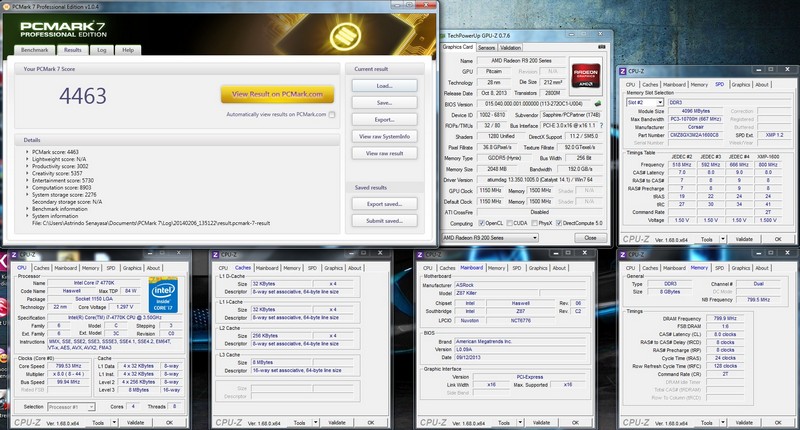800x430 pixels.
Task: Click Validate in CPU-Z SPD window
Action: 744,239
